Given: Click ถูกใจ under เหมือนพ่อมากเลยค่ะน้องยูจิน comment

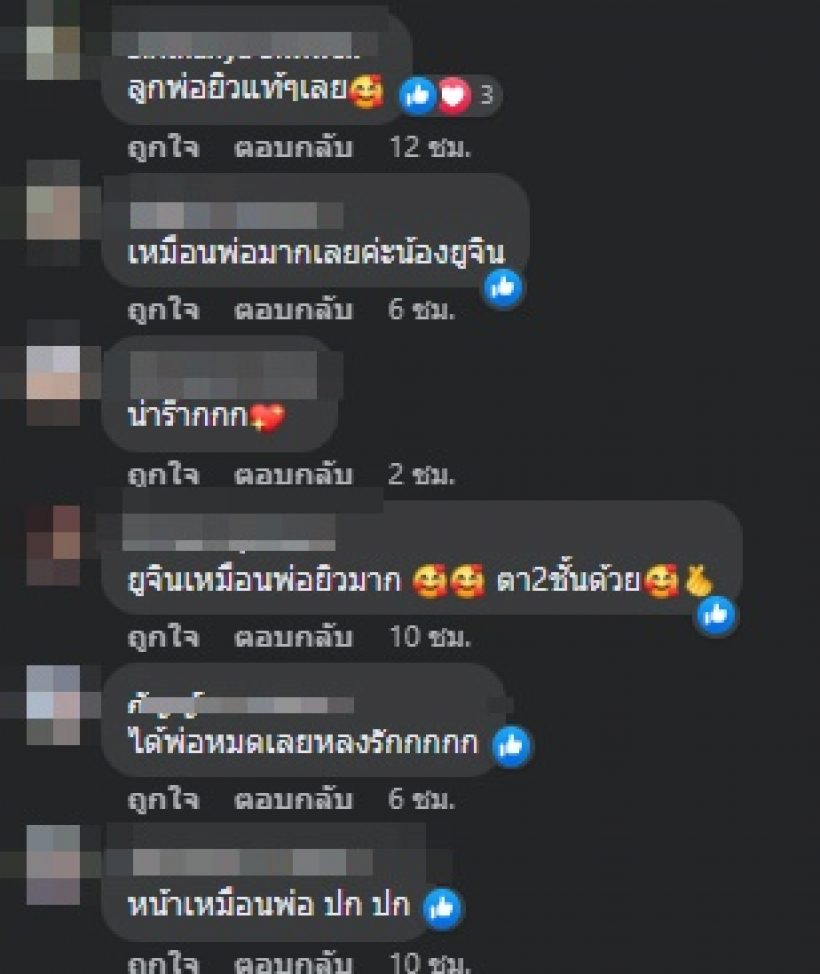Looking at the screenshot, I should (x=163, y=309).
